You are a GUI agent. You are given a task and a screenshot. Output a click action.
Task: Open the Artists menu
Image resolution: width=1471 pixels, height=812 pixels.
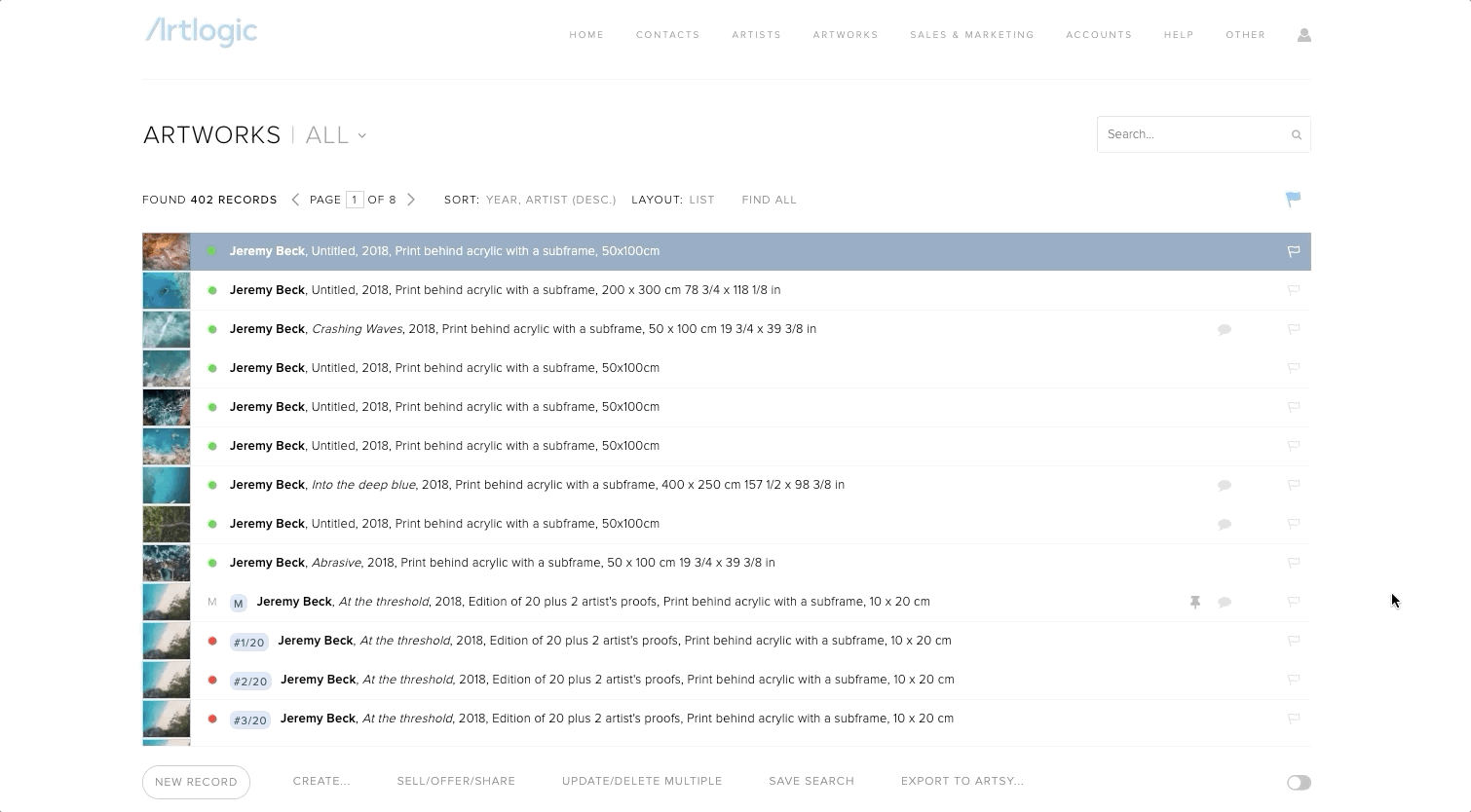(x=757, y=35)
